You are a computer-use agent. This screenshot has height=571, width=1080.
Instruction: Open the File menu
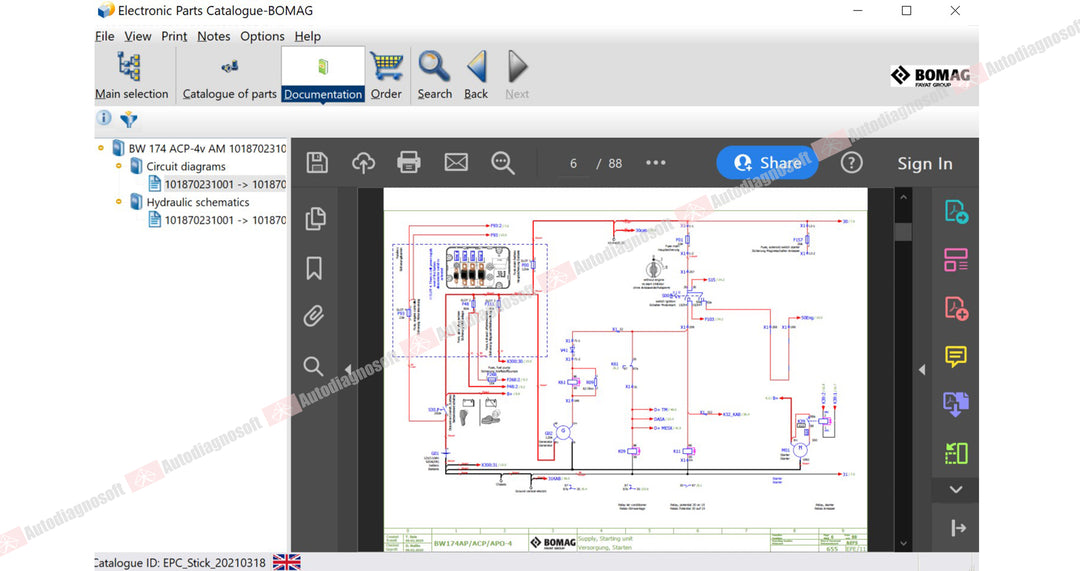[105, 37]
